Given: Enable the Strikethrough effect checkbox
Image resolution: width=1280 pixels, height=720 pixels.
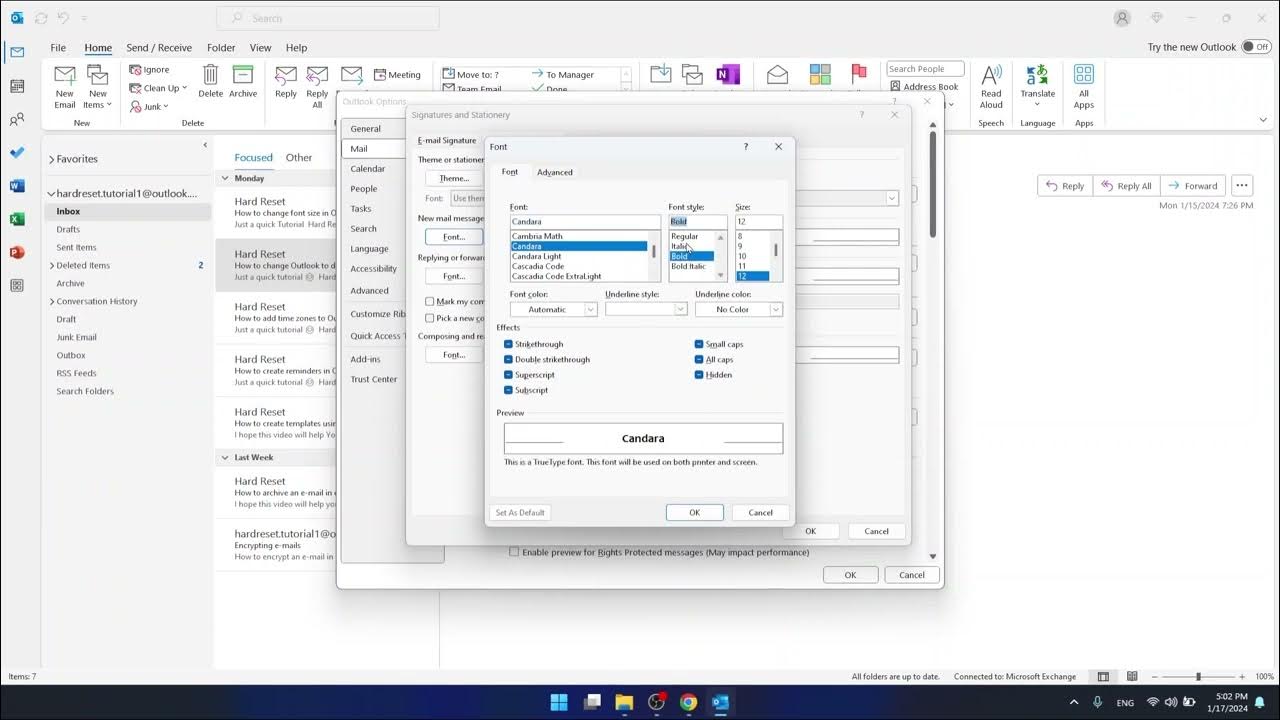Looking at the screenshot, I should click(x=509, y=344).
